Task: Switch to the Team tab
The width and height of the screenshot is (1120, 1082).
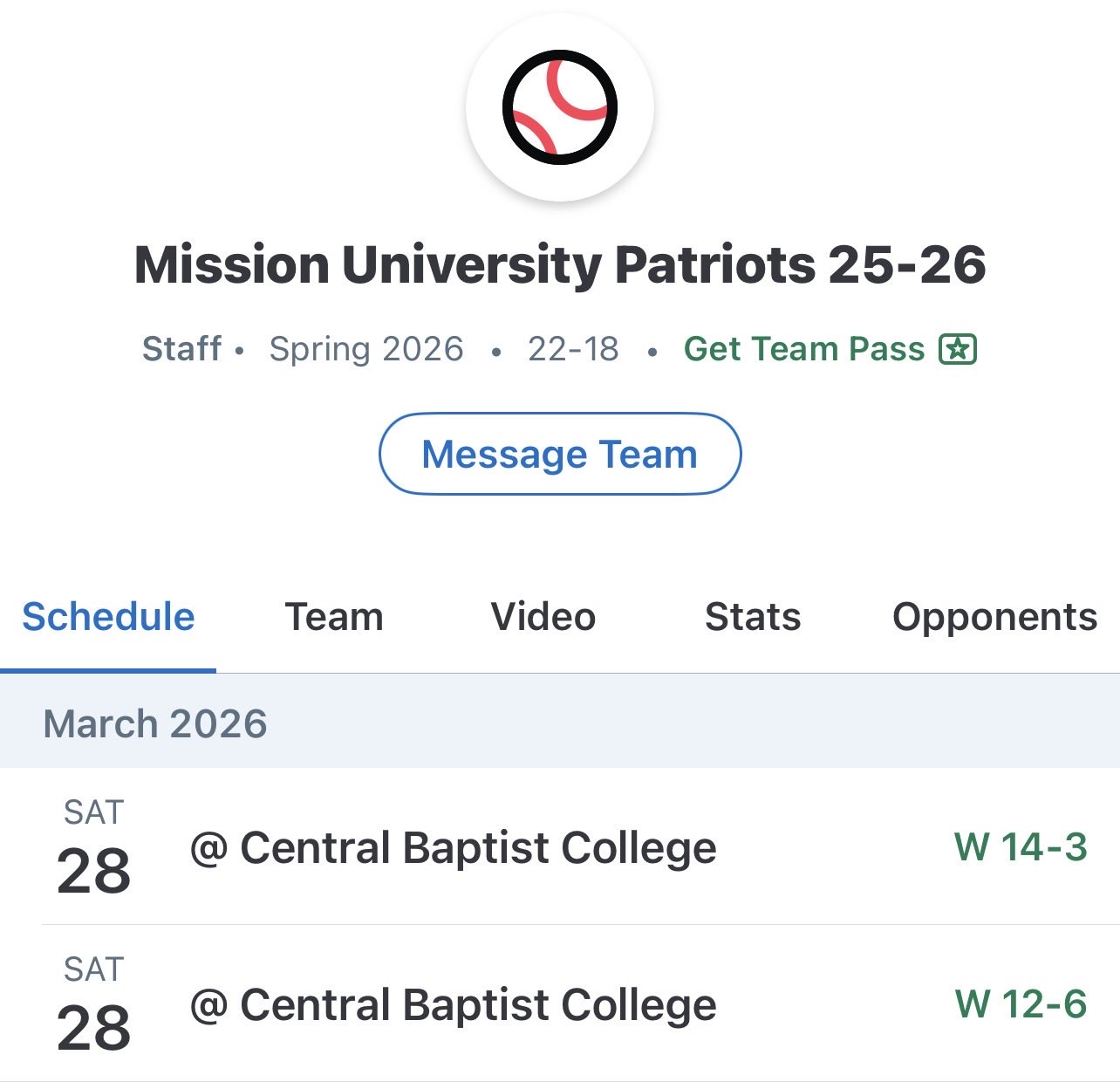Action: click(334, 617)
